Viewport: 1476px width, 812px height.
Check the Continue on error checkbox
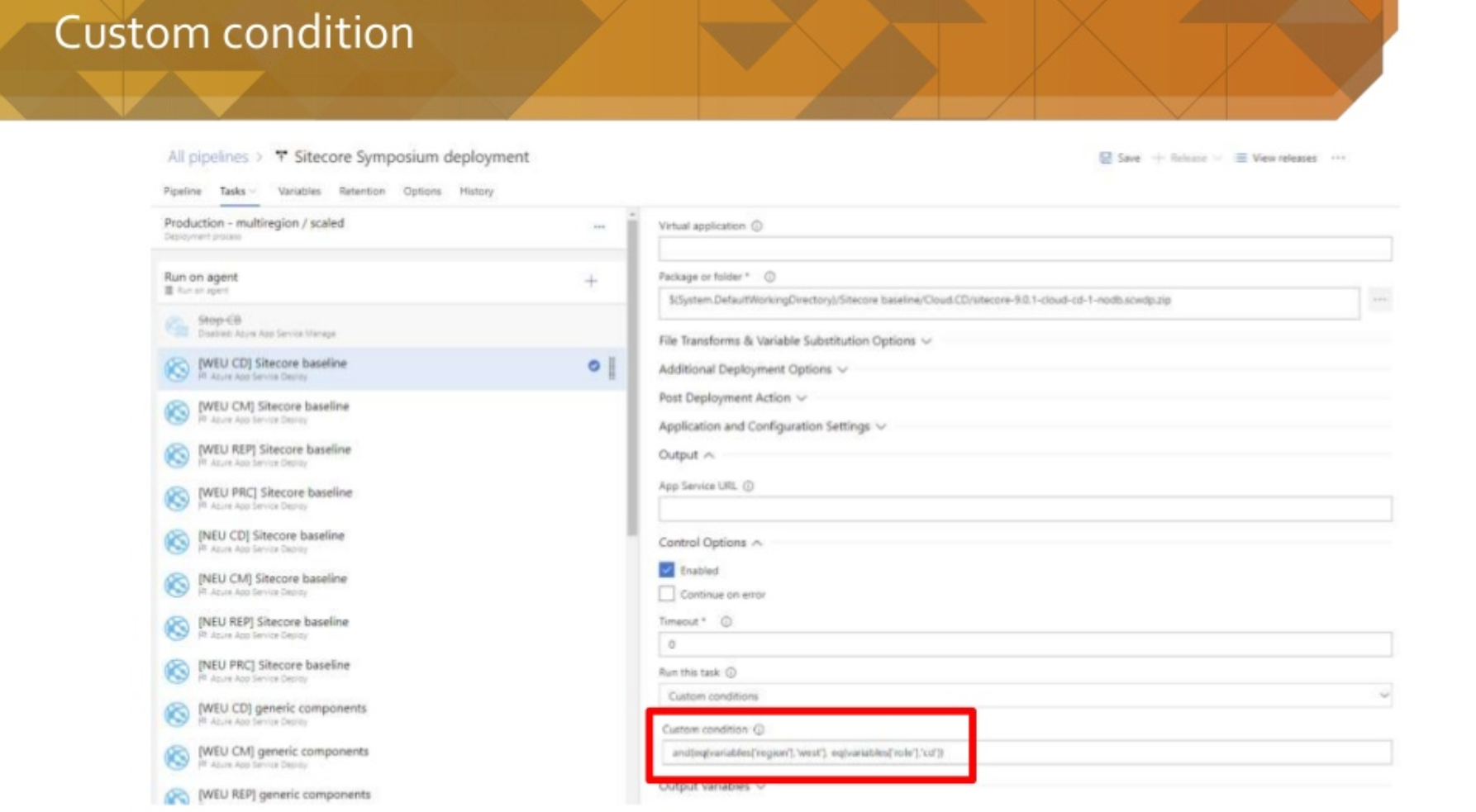[666, 594]
